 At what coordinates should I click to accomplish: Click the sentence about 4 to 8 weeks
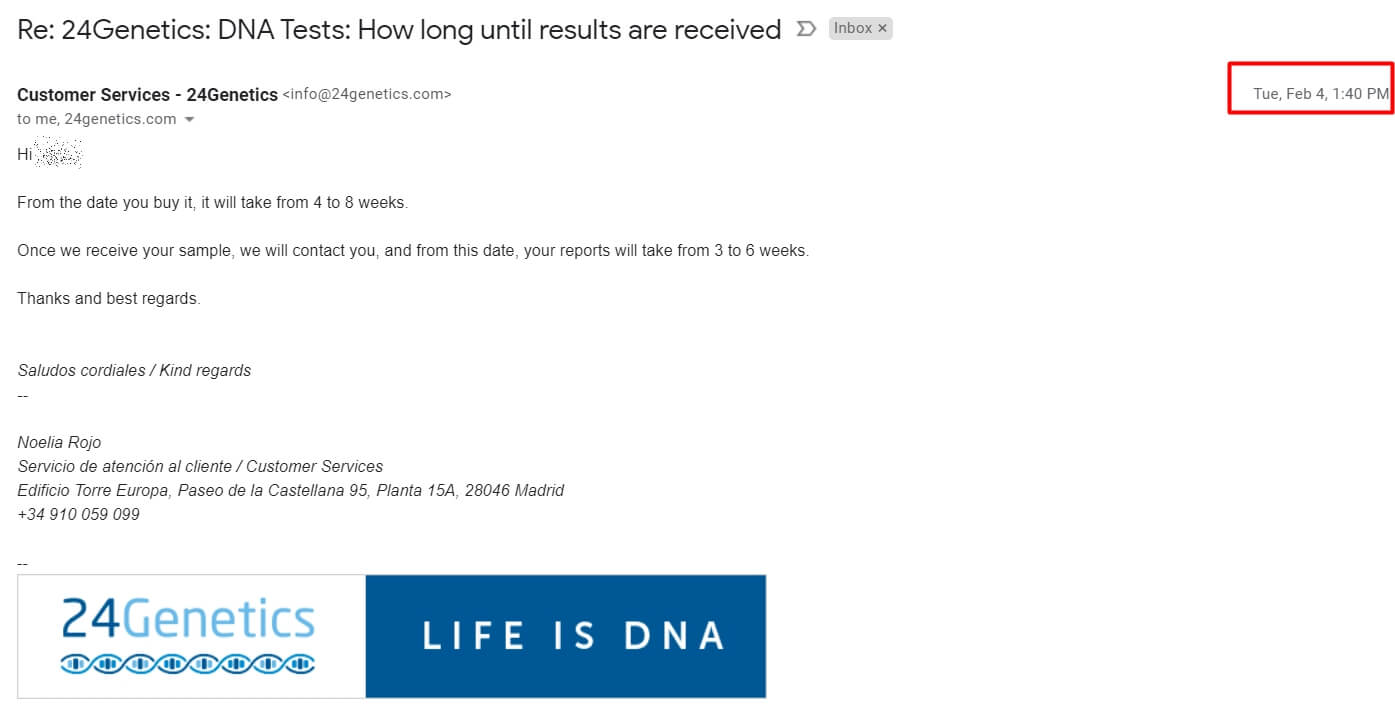[212, 203]
